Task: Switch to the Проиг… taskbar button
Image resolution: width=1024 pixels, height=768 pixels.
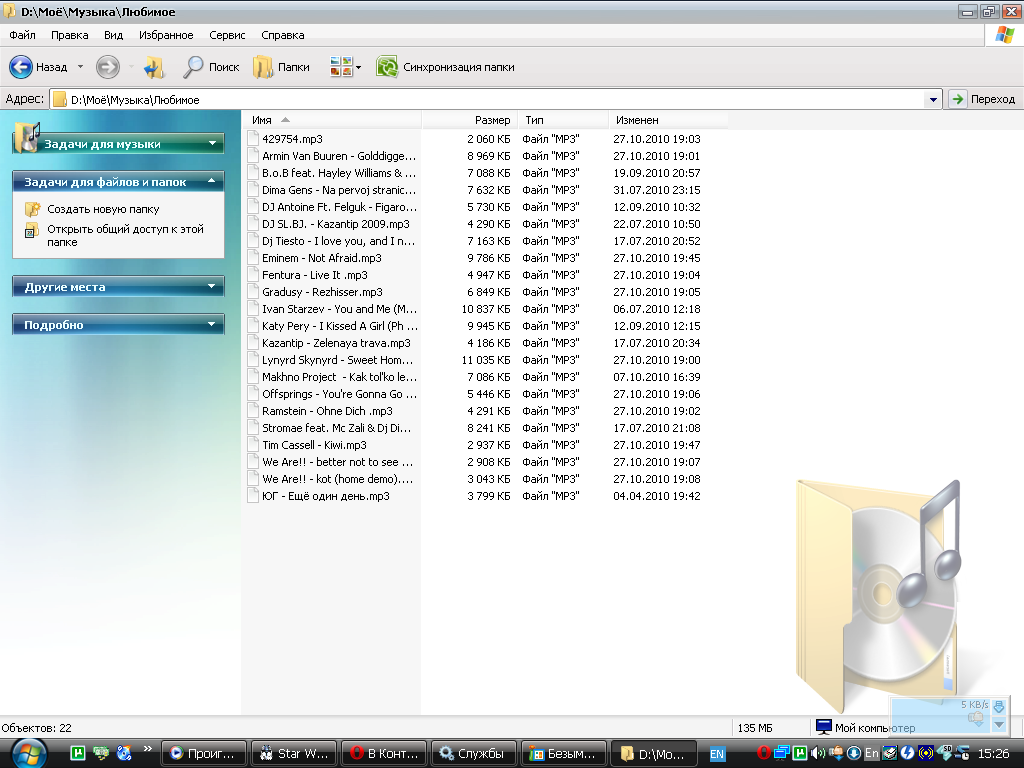Action: pyautogui.click(x=204, y=754)
